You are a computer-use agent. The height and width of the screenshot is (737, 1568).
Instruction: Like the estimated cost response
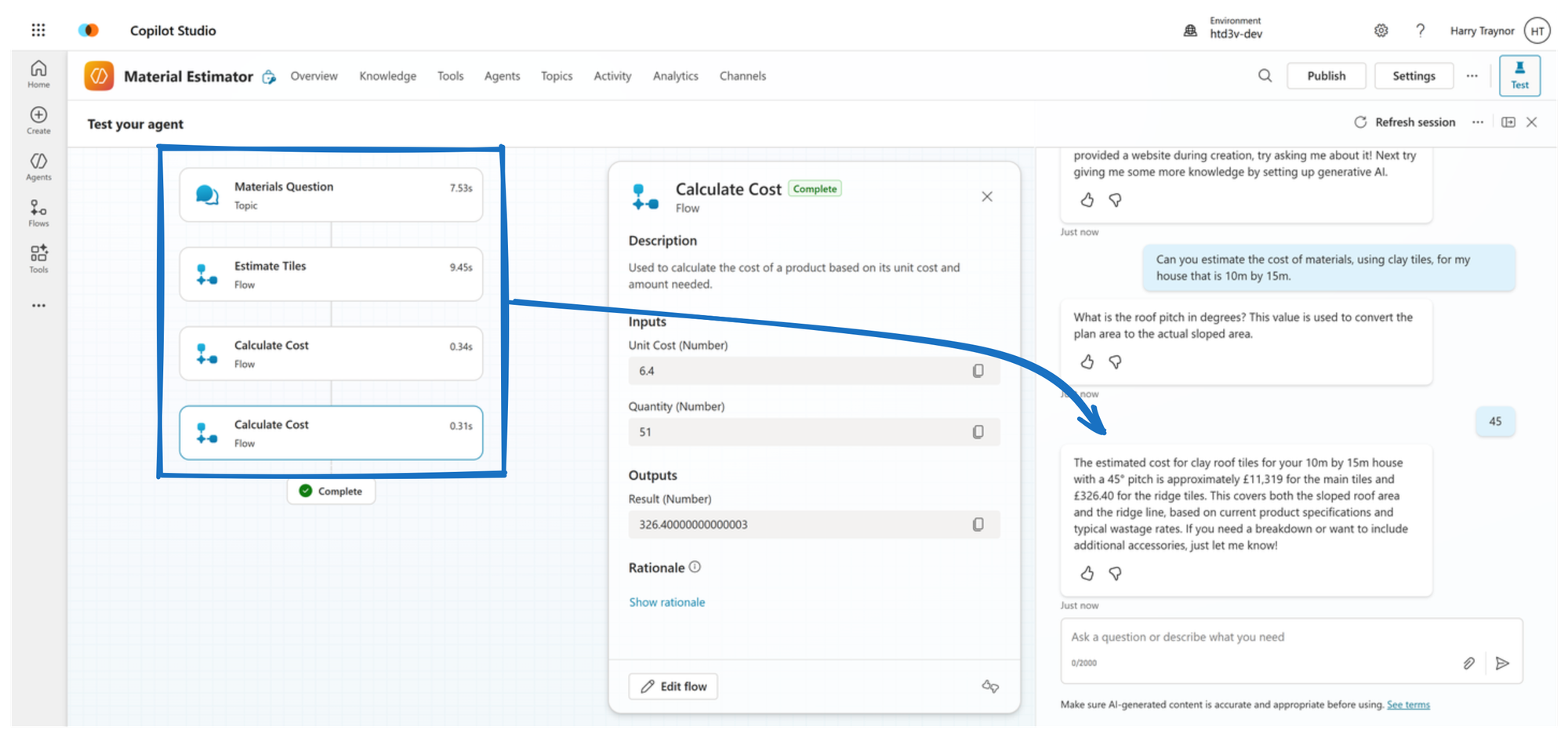click(x=1087, y=573)
